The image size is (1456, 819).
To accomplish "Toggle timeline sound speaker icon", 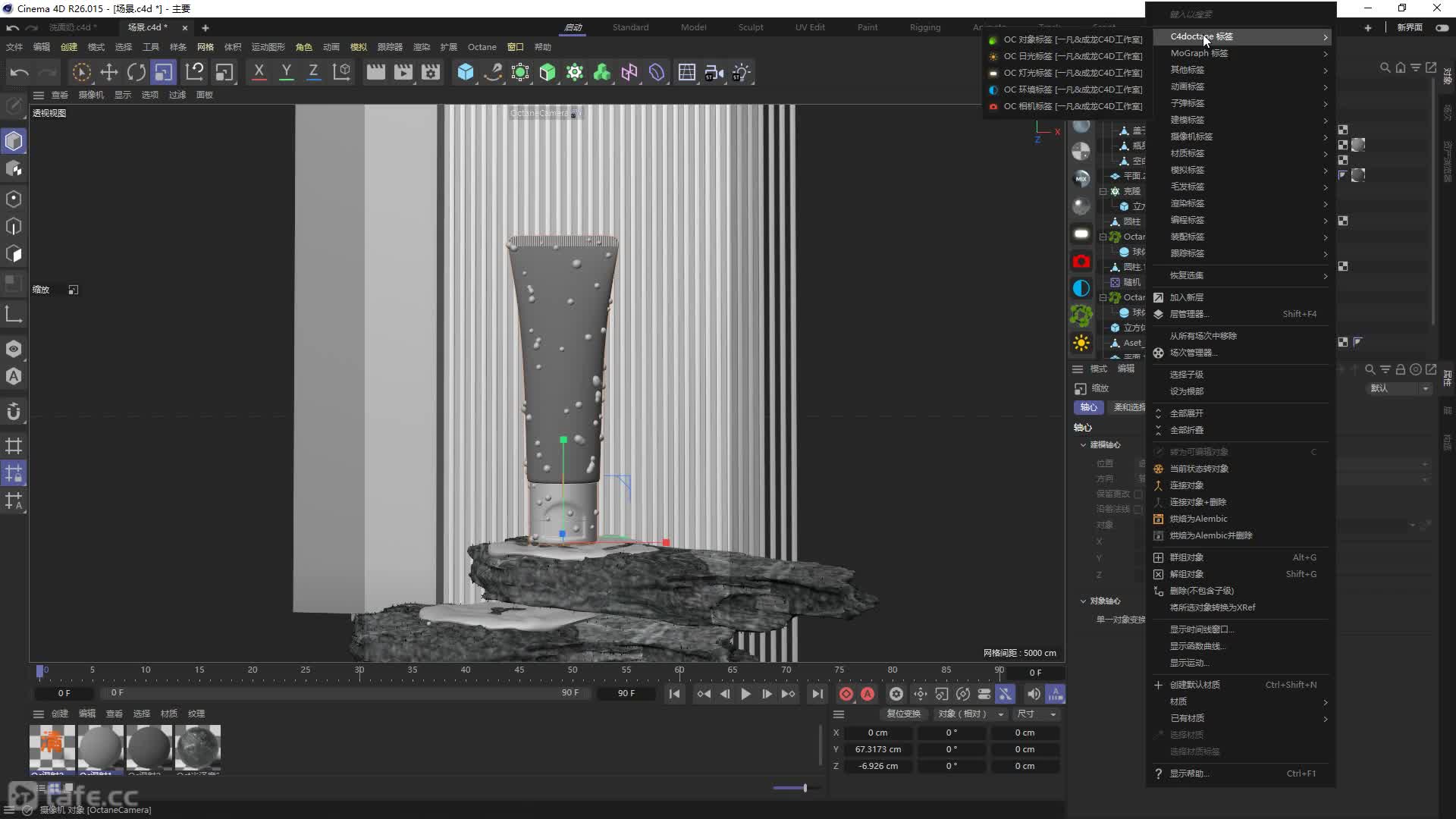I will [1033, 694].
